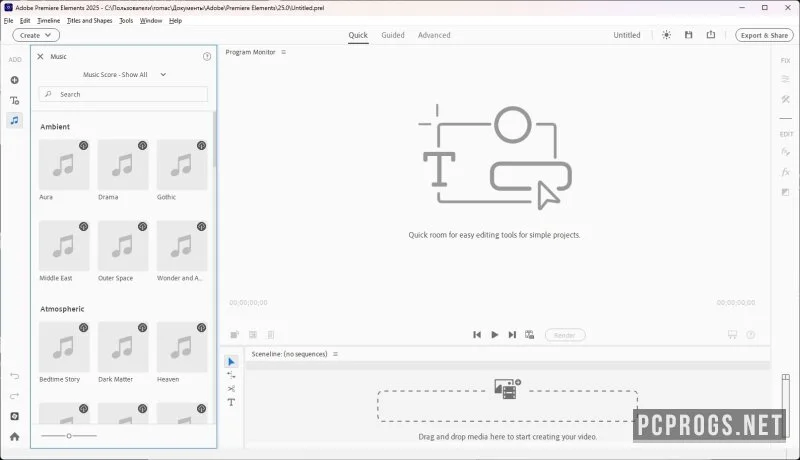Switch to the Guided tab
Image resolution: width=800 pixels, height=460 pixels.
point(393,35)
